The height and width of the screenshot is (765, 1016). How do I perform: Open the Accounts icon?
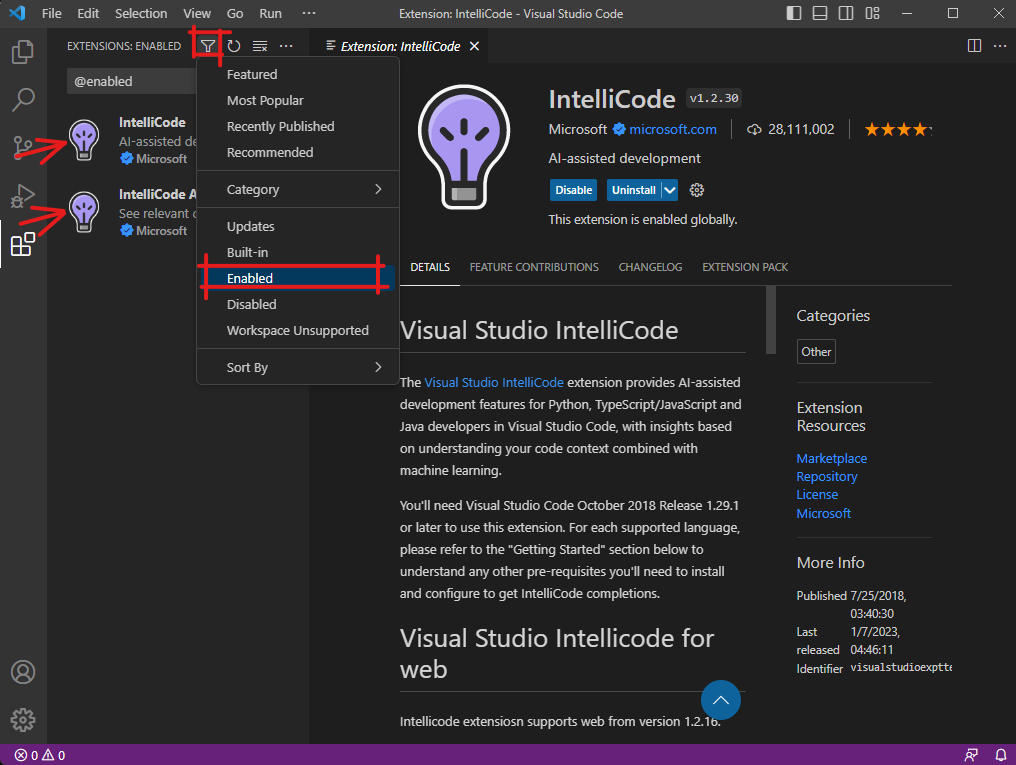pos(23,672)
